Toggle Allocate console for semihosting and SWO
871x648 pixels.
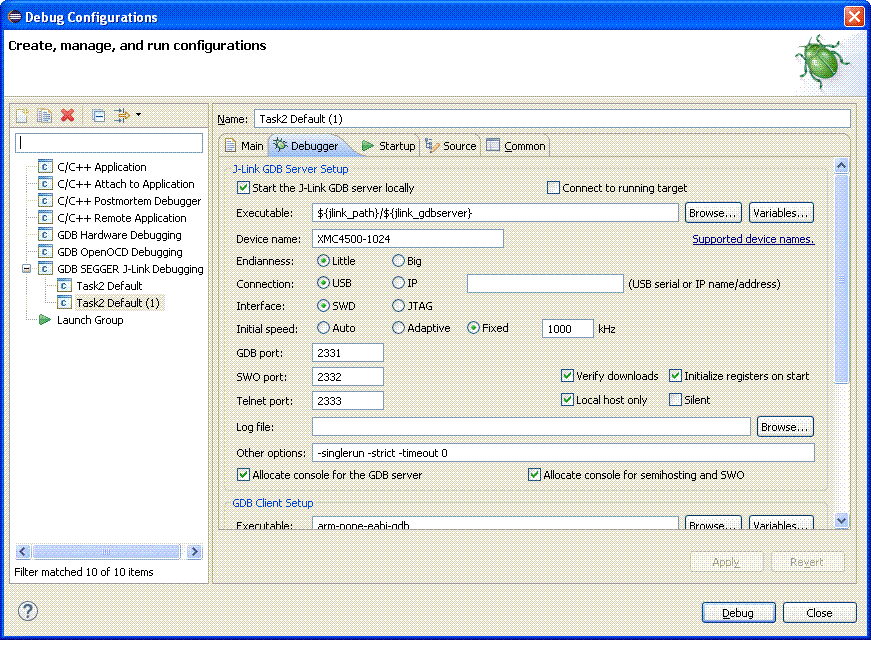click(x=534, y=475)
